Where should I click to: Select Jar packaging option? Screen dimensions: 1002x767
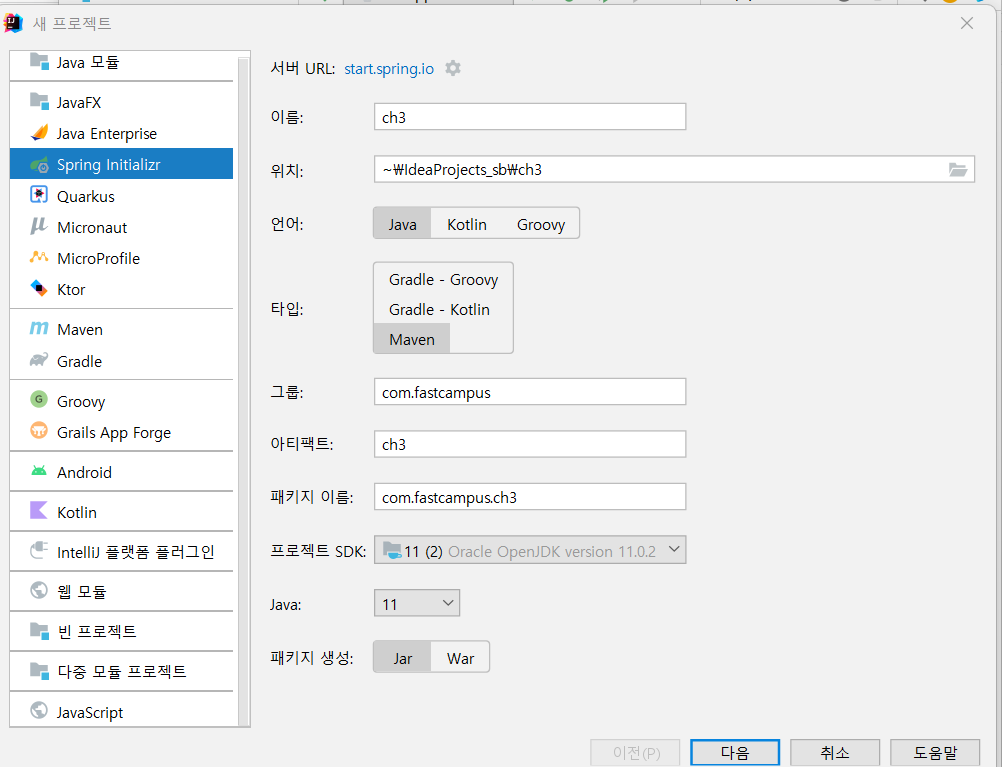coord(403,658)
